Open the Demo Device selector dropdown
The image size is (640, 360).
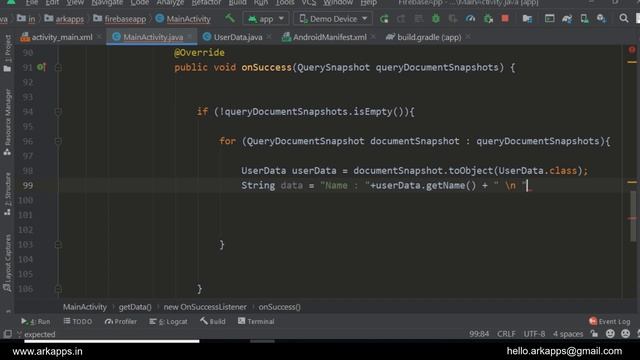(x=333, y=19)
